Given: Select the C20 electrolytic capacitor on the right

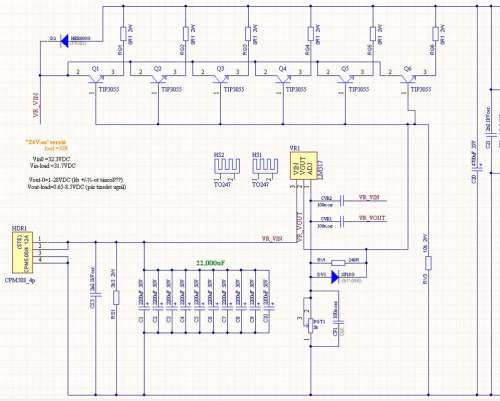Looking at the screenshot, I should (477, 169).
